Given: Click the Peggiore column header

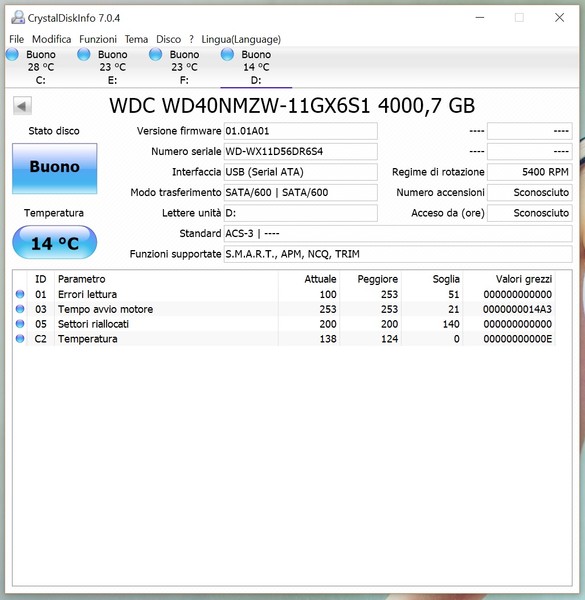Looking at the screenshot, I should (x=371, y=279).
